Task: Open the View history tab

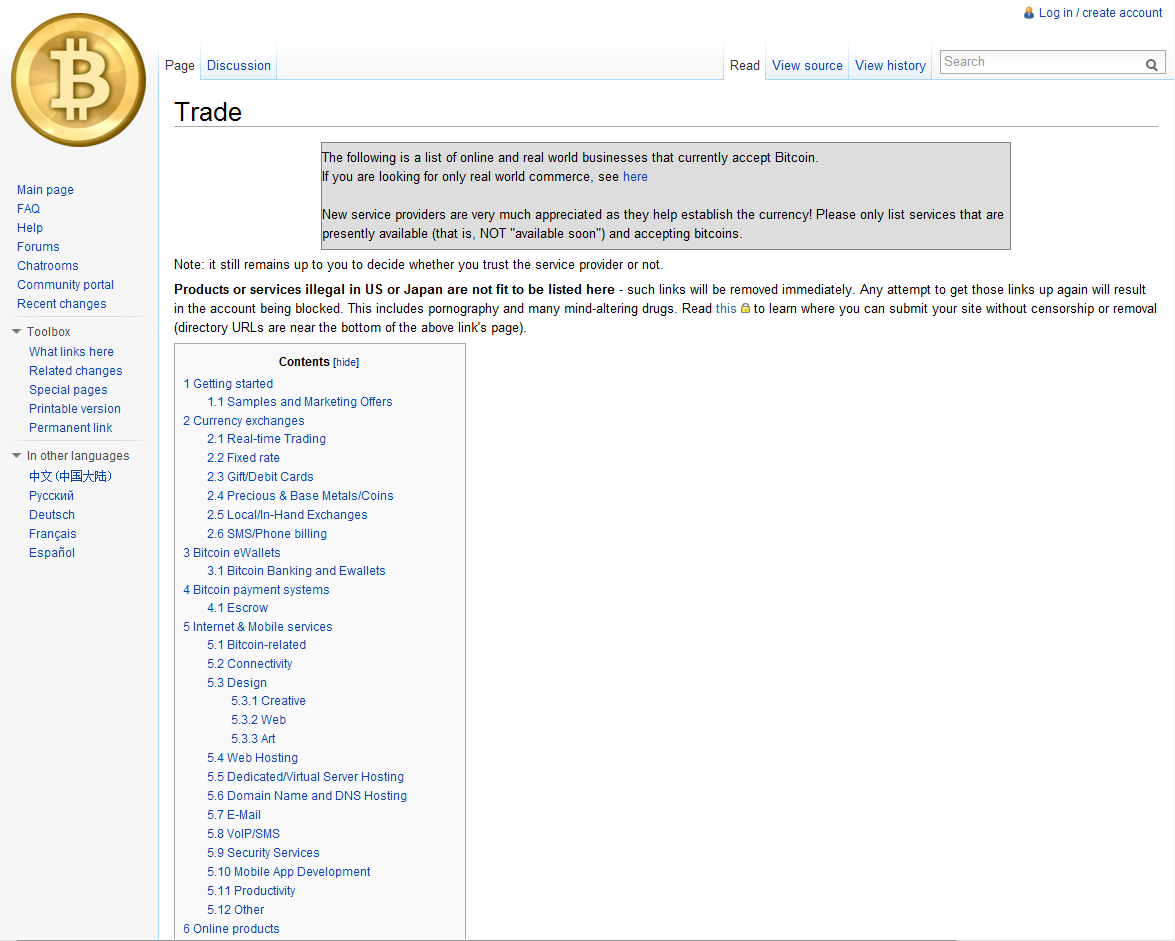Action: pos(890,65)
